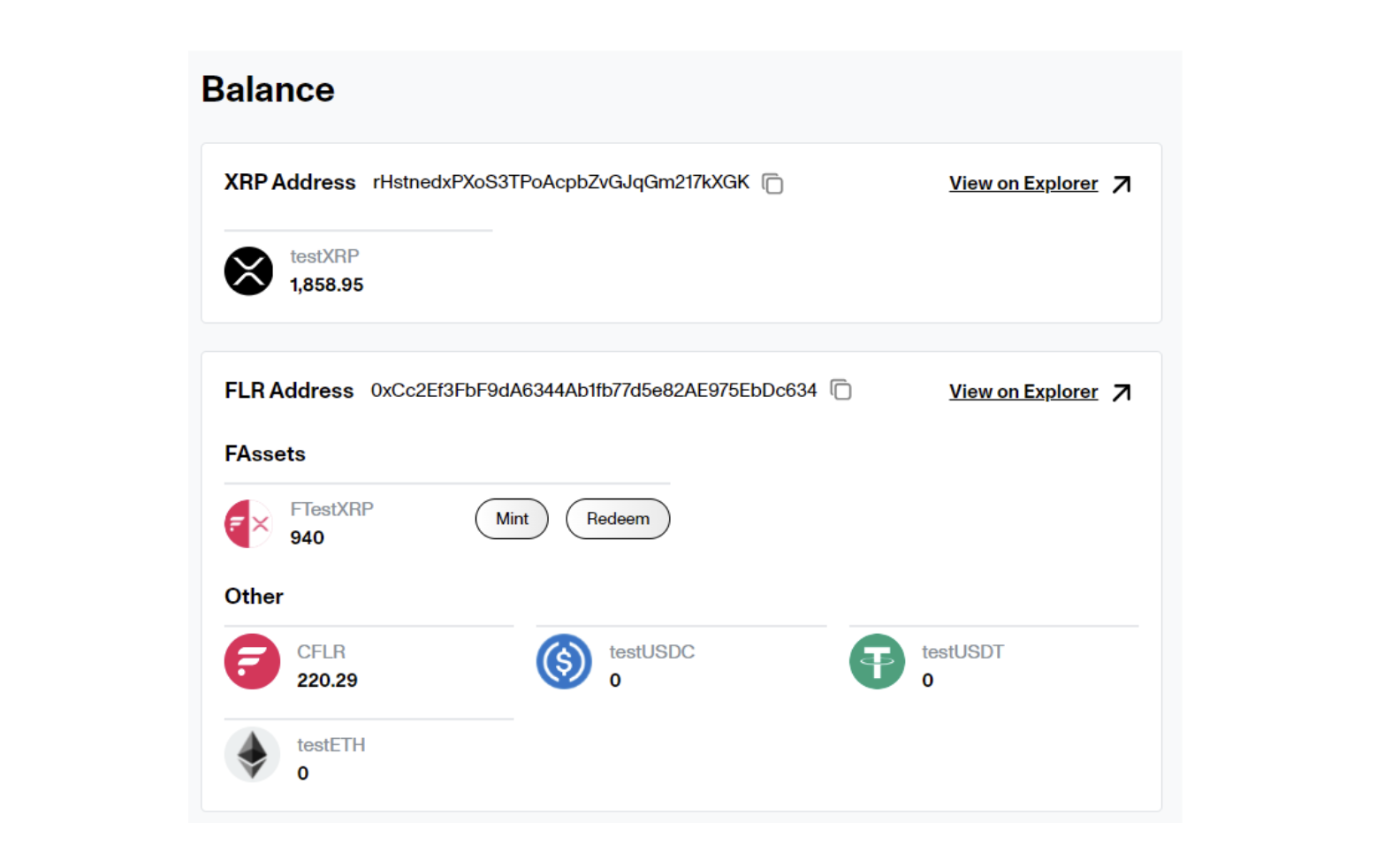The image size is (1377, 868).
Task: Select the XRP address text string
Action: point(560,182)
